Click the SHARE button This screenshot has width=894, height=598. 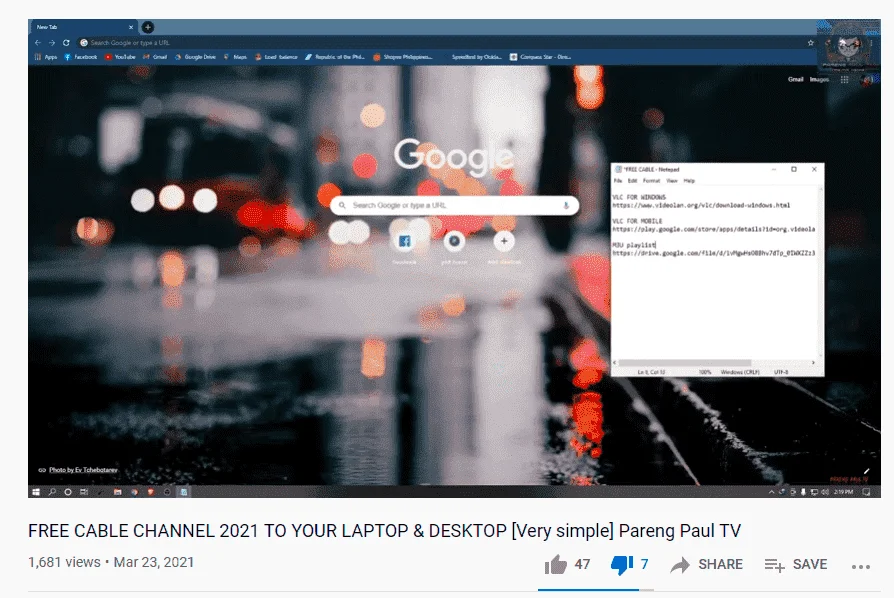[707, 564]
